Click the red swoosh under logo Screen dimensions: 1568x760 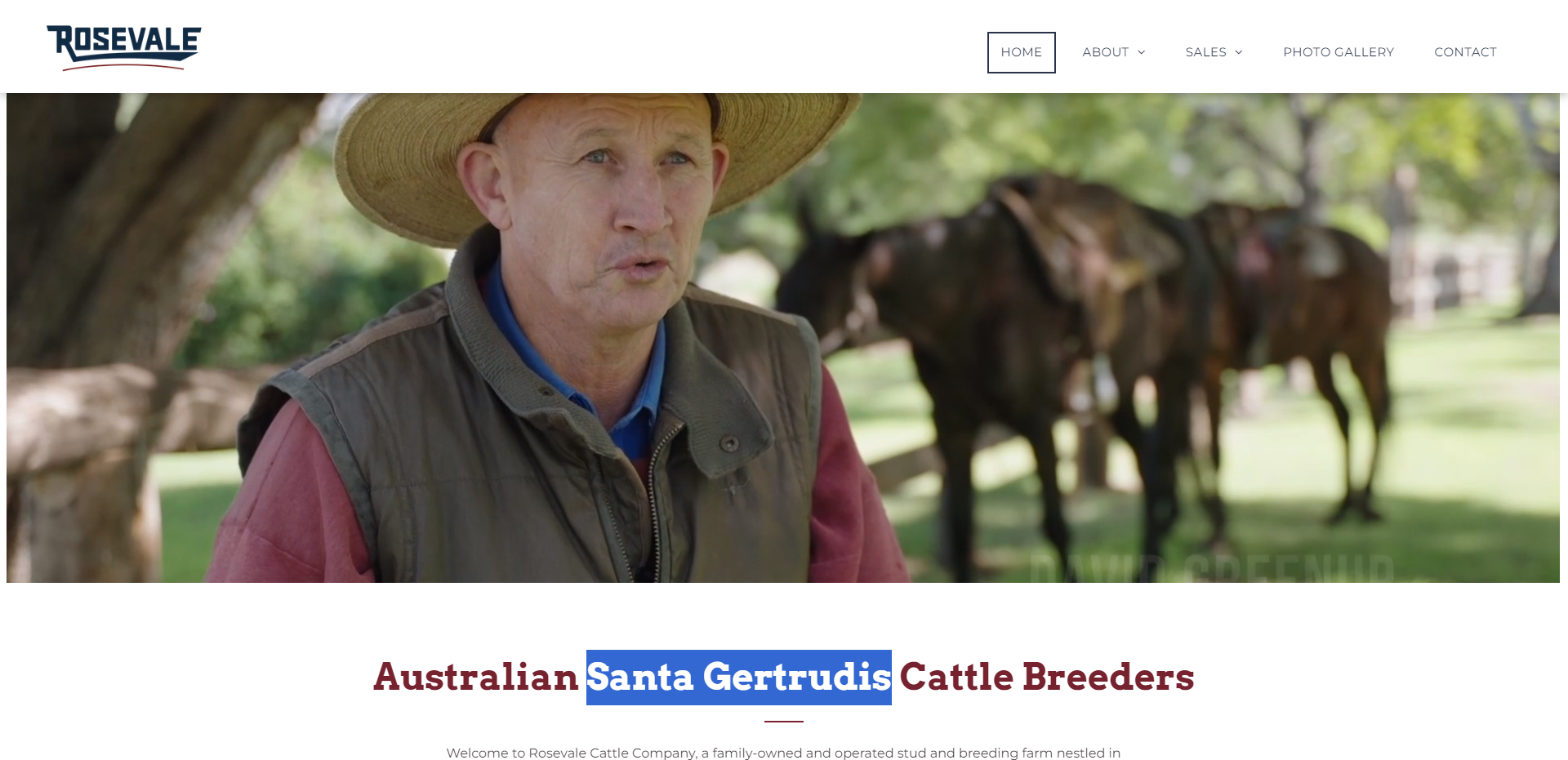pos(123,67)
